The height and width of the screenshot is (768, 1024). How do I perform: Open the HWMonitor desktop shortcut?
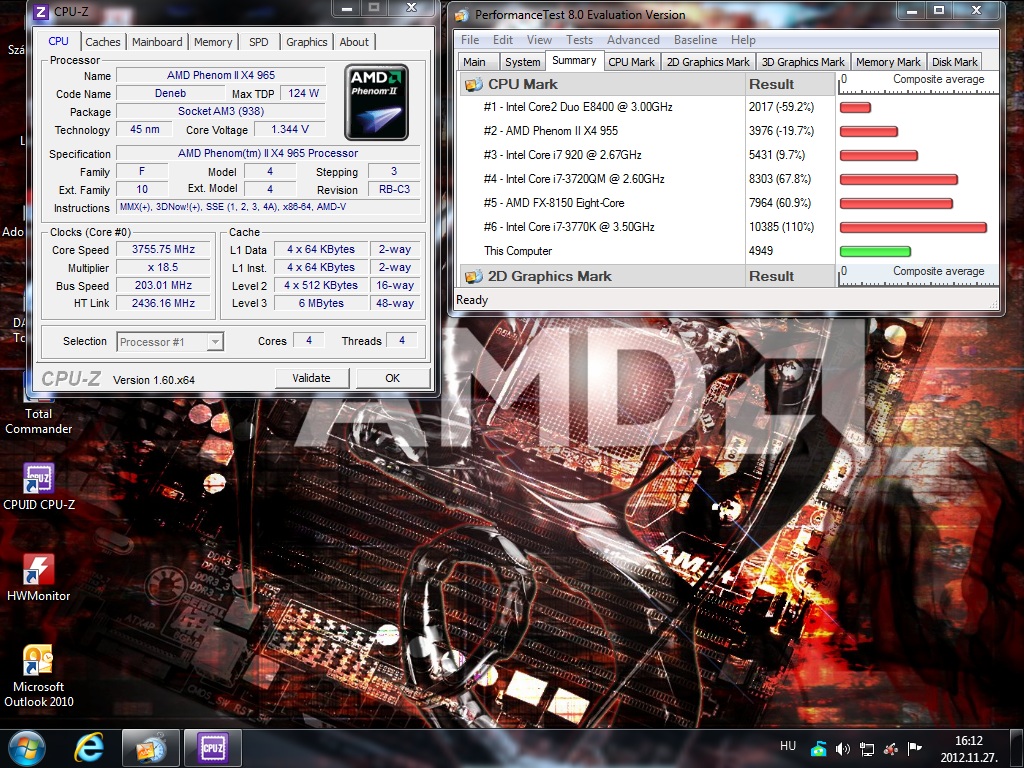tap(39, 578)
